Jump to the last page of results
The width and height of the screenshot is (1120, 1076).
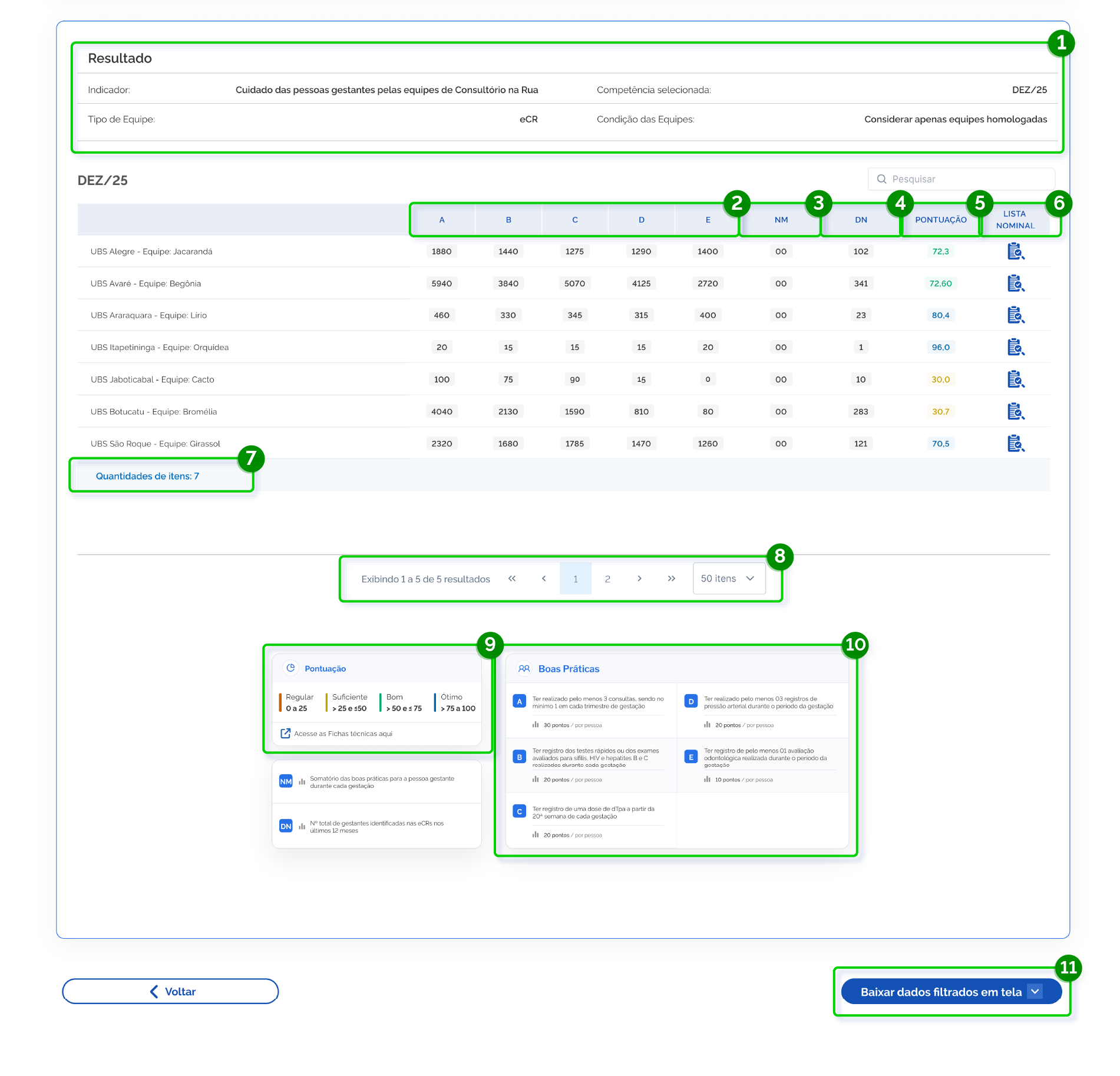pyautogui.click(x=671, y=579)
